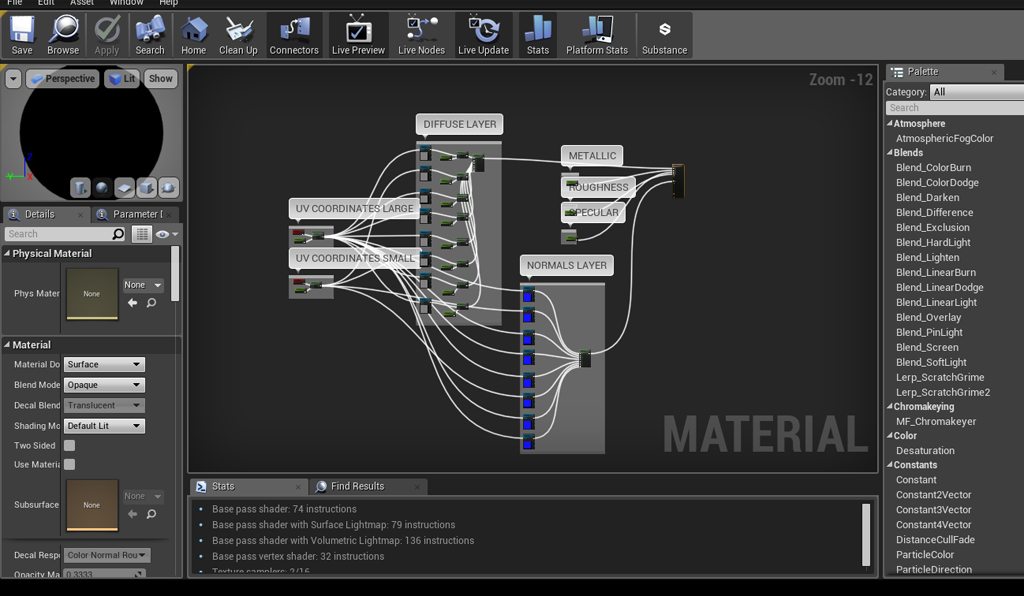Tick the Use Material Attributes checkbox

(70, 464)
